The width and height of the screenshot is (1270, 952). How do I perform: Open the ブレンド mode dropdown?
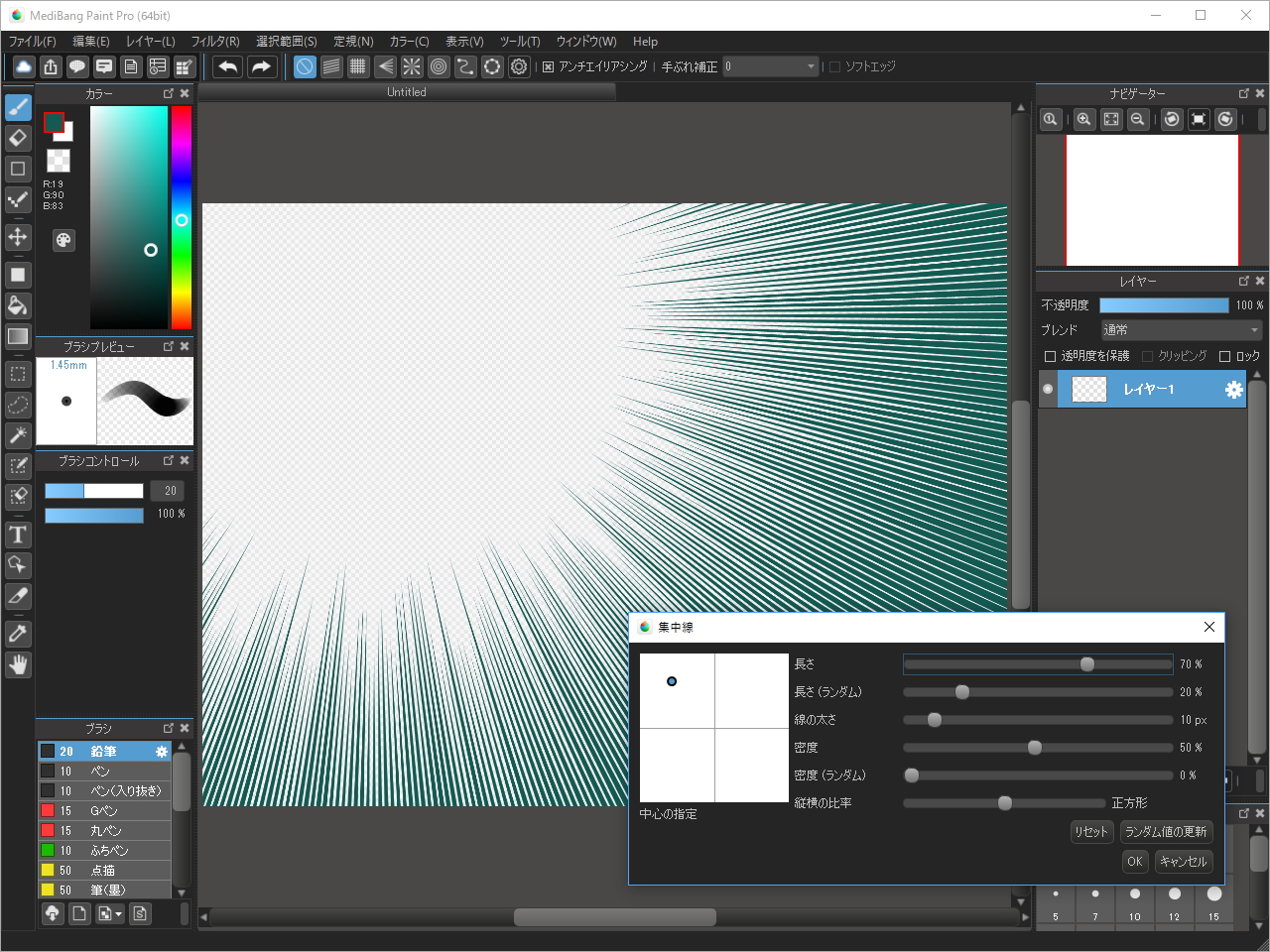(1181, 330)
